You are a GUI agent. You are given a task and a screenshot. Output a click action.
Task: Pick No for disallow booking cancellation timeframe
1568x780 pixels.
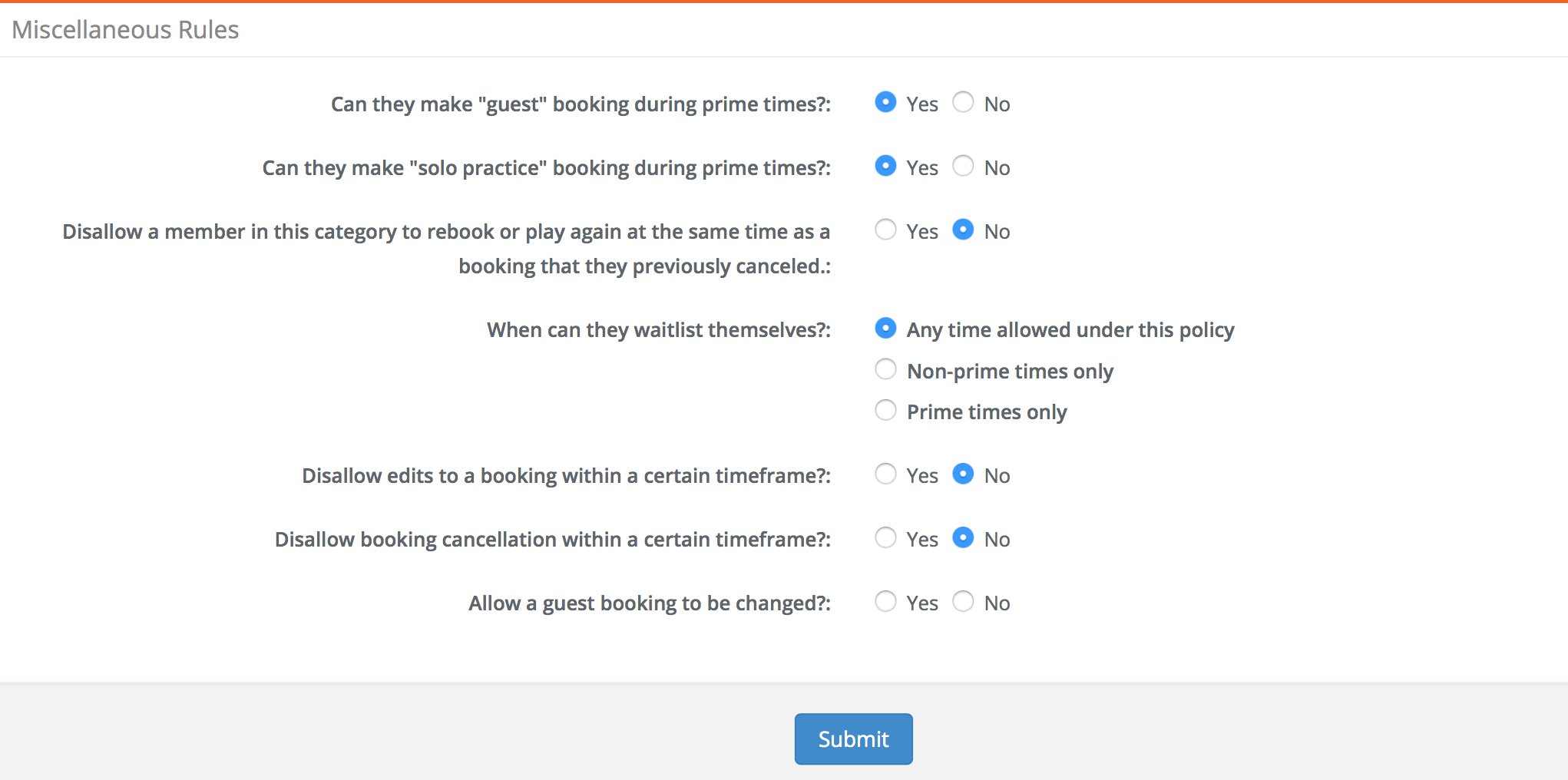pos(963,537)
